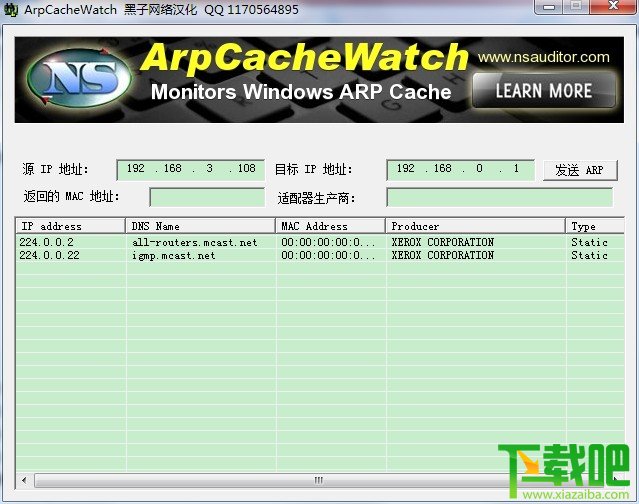The width and height of the screenshot is (639, 504).
Task: Click the 发送 ARP button
Action: pyautogui.click(x=580, y=170)
